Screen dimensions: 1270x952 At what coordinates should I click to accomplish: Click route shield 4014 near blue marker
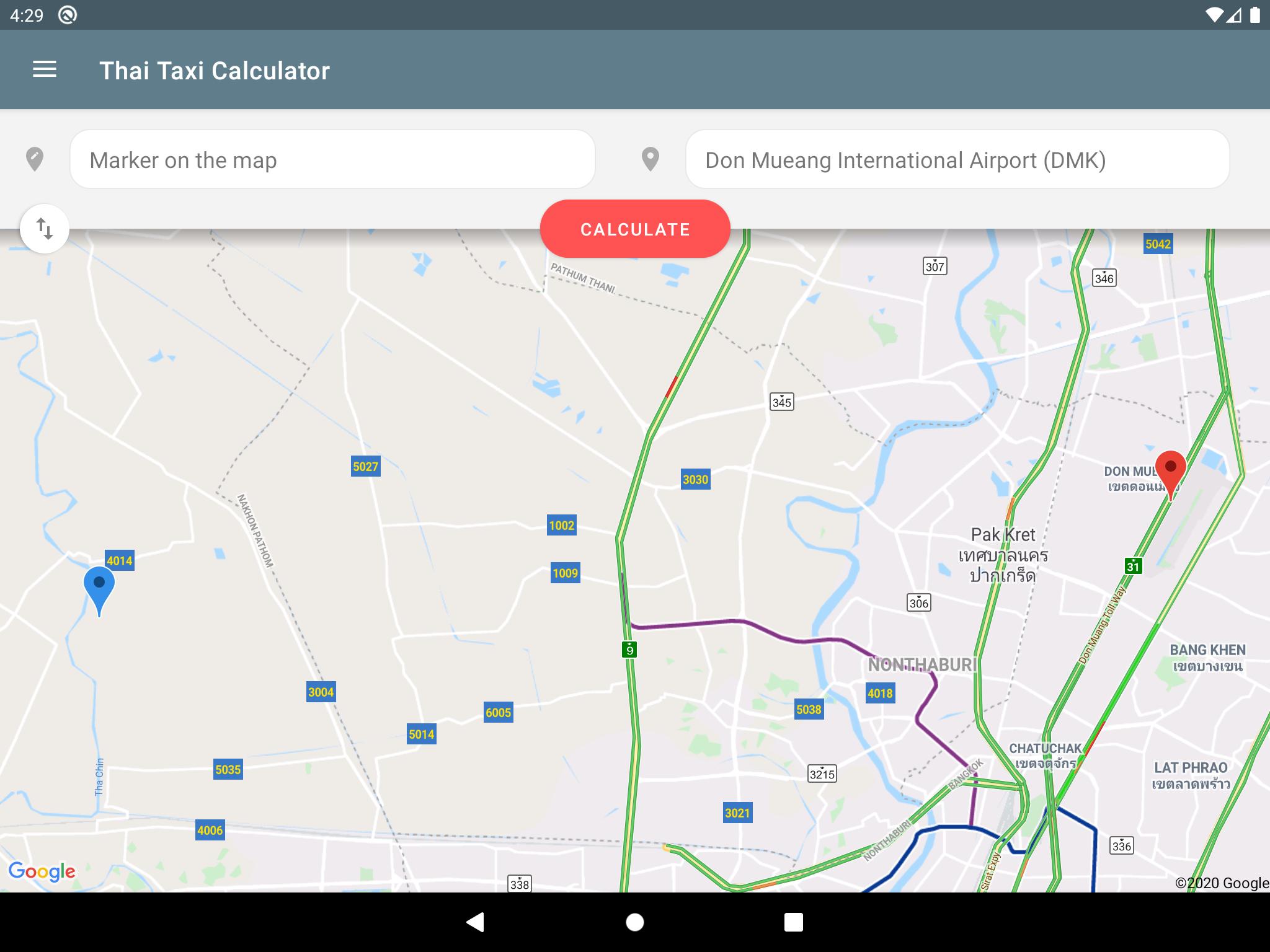tap(120, 561)
